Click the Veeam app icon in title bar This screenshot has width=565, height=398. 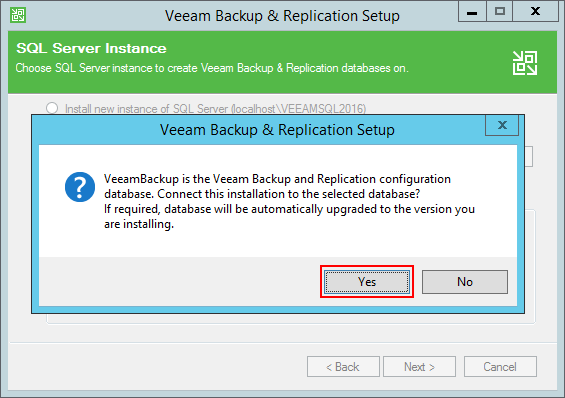coord(18,15)
